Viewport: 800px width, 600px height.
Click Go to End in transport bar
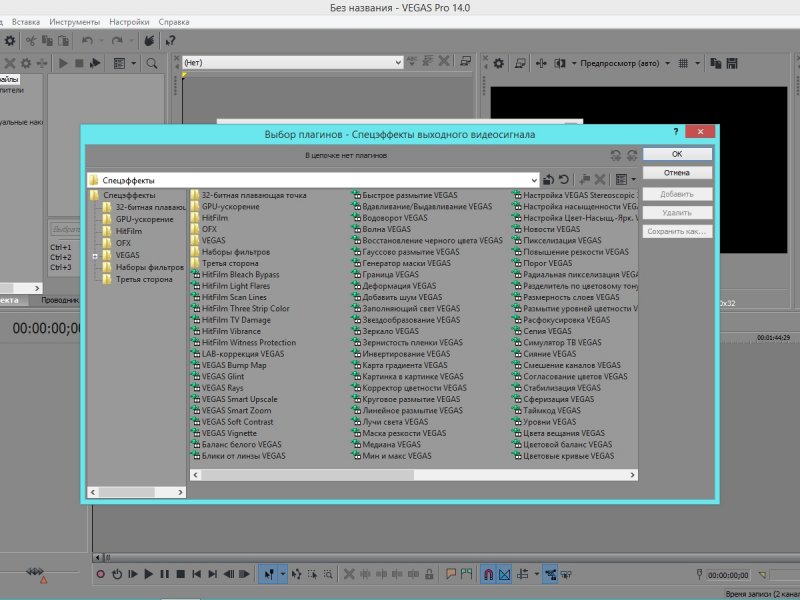pyautogui.click(x=213, y=574)
